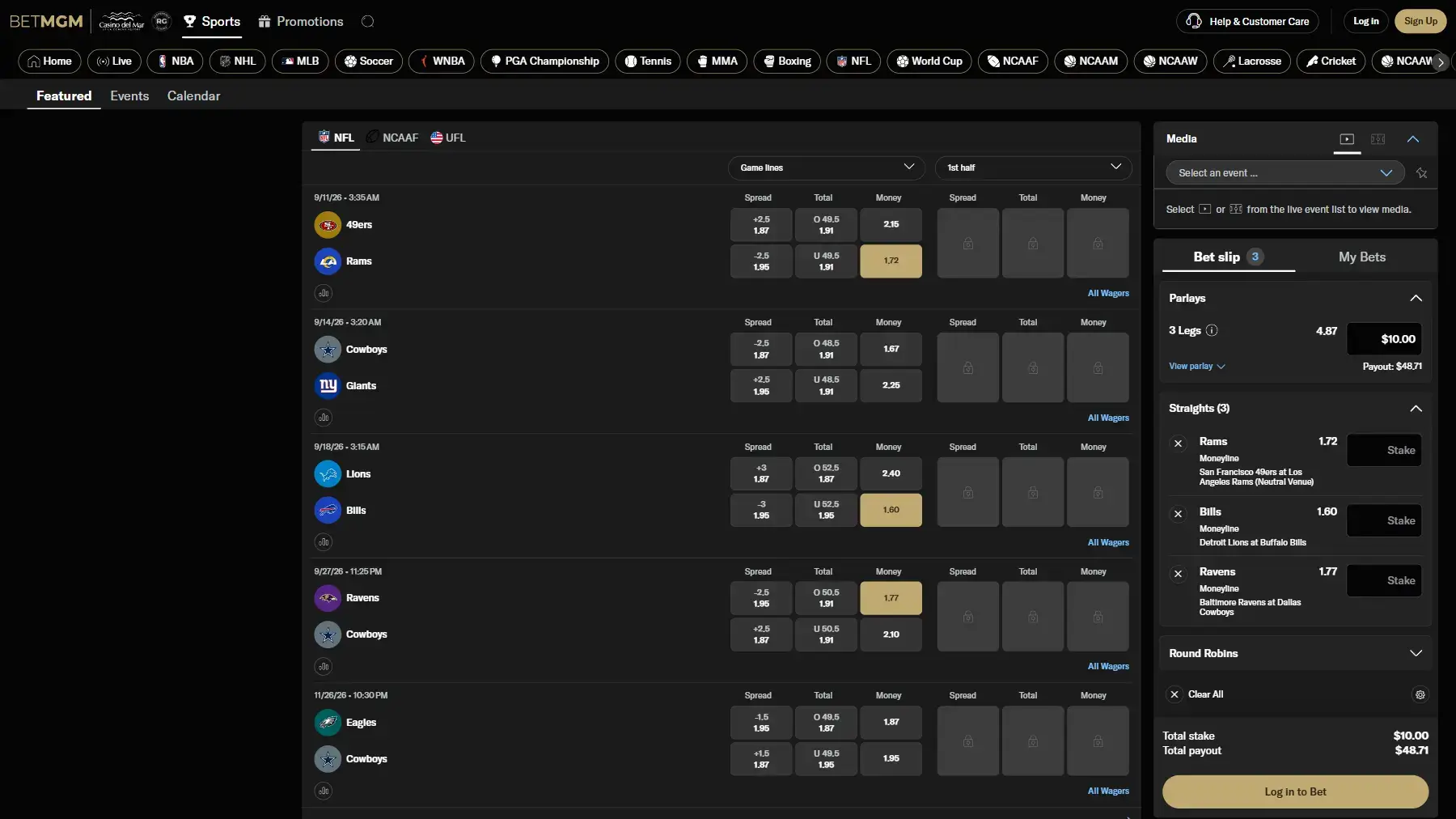Open stats icon under Eagles vs Cowboys
The height and width of the screenshot is (819, 1456).
(324, 791)
